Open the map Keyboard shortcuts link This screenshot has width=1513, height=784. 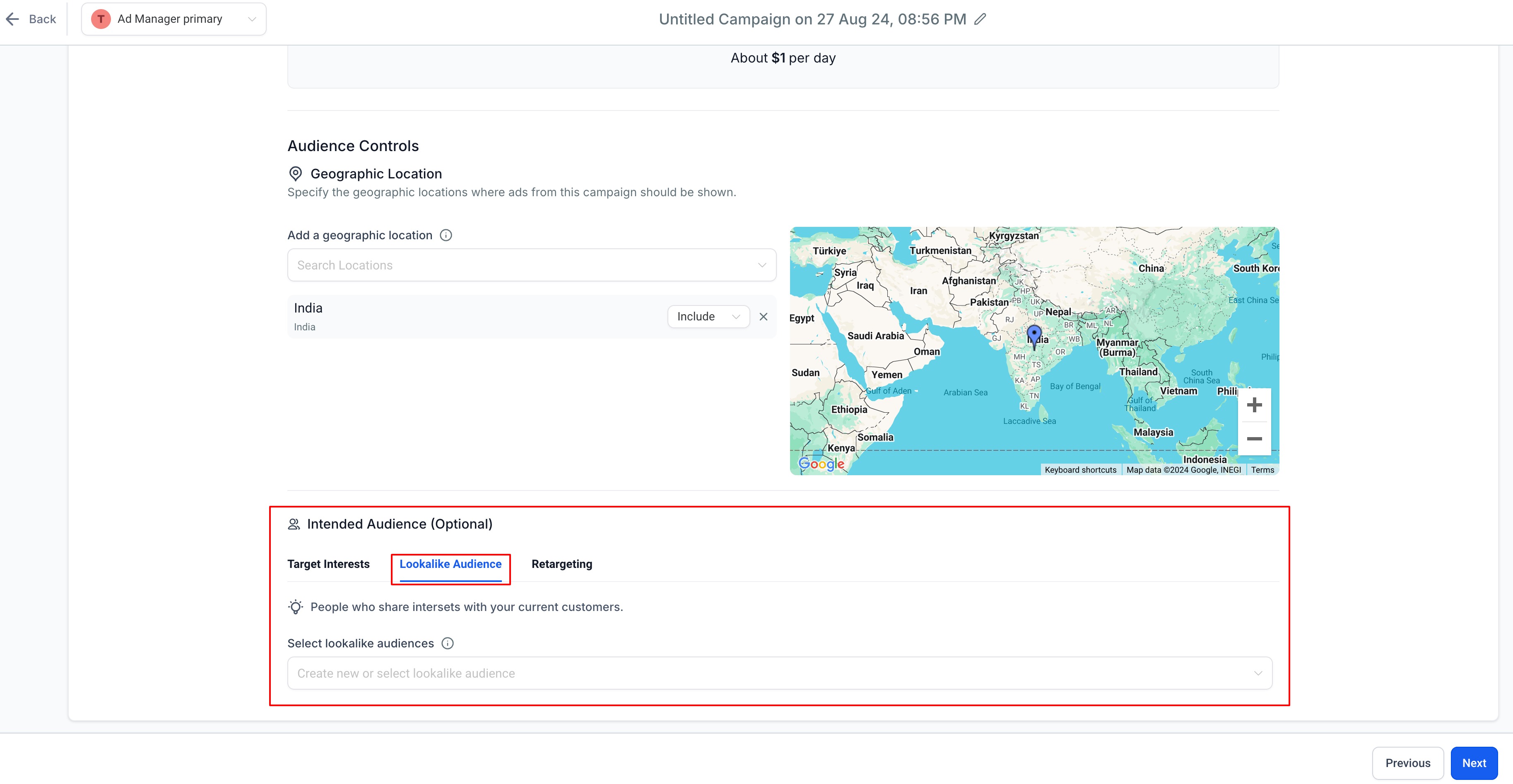[x=1080, y=470]
